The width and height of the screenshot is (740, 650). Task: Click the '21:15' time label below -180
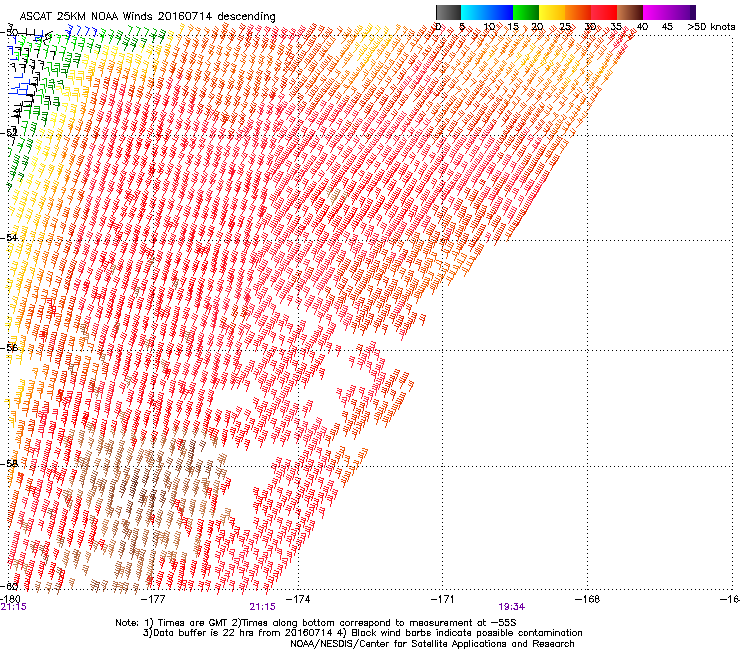pyautogui.click(x=14, y=607)
